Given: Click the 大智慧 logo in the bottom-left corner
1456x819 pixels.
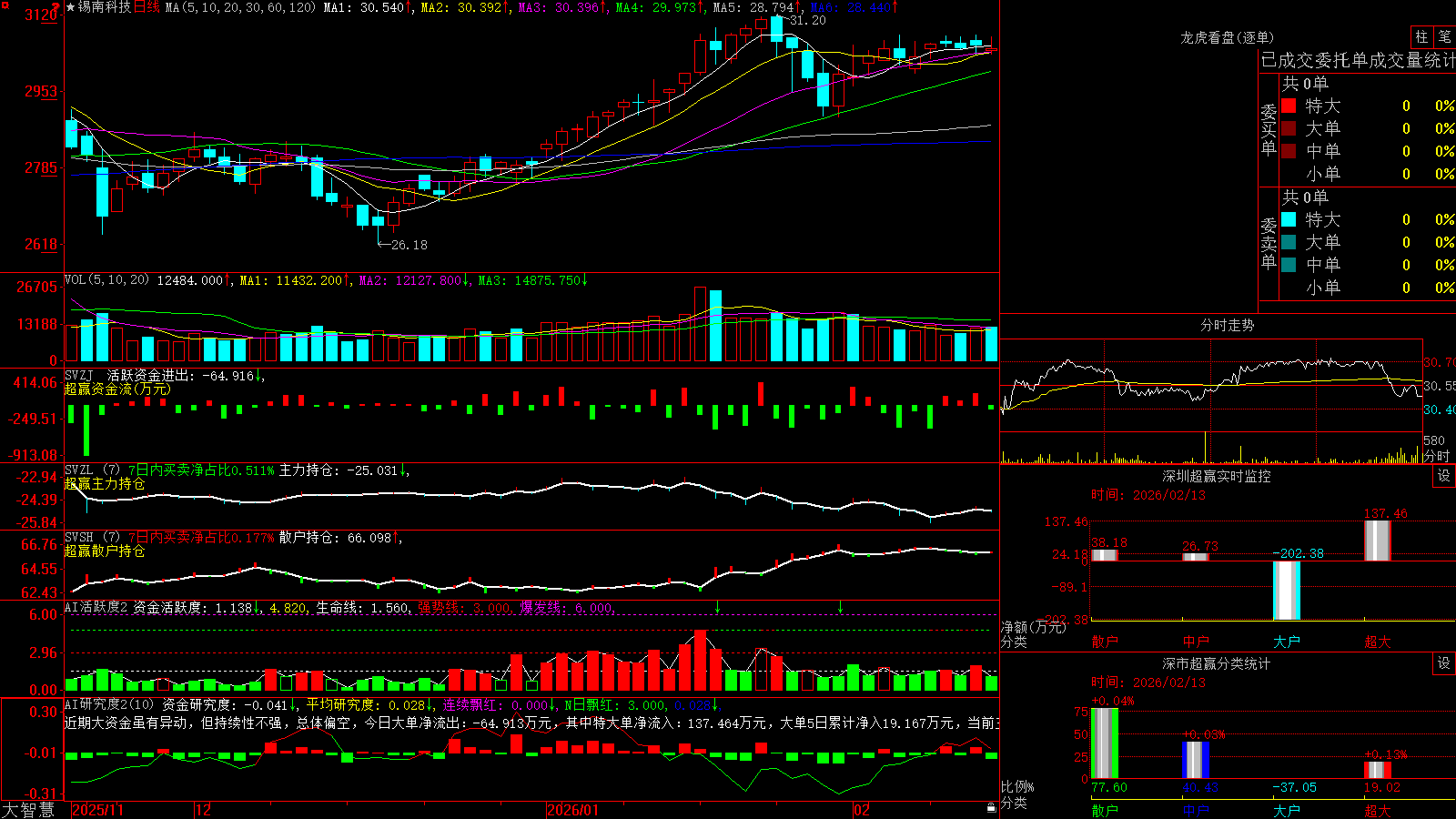Looking at the screenshot, I should tap(28, 810).
